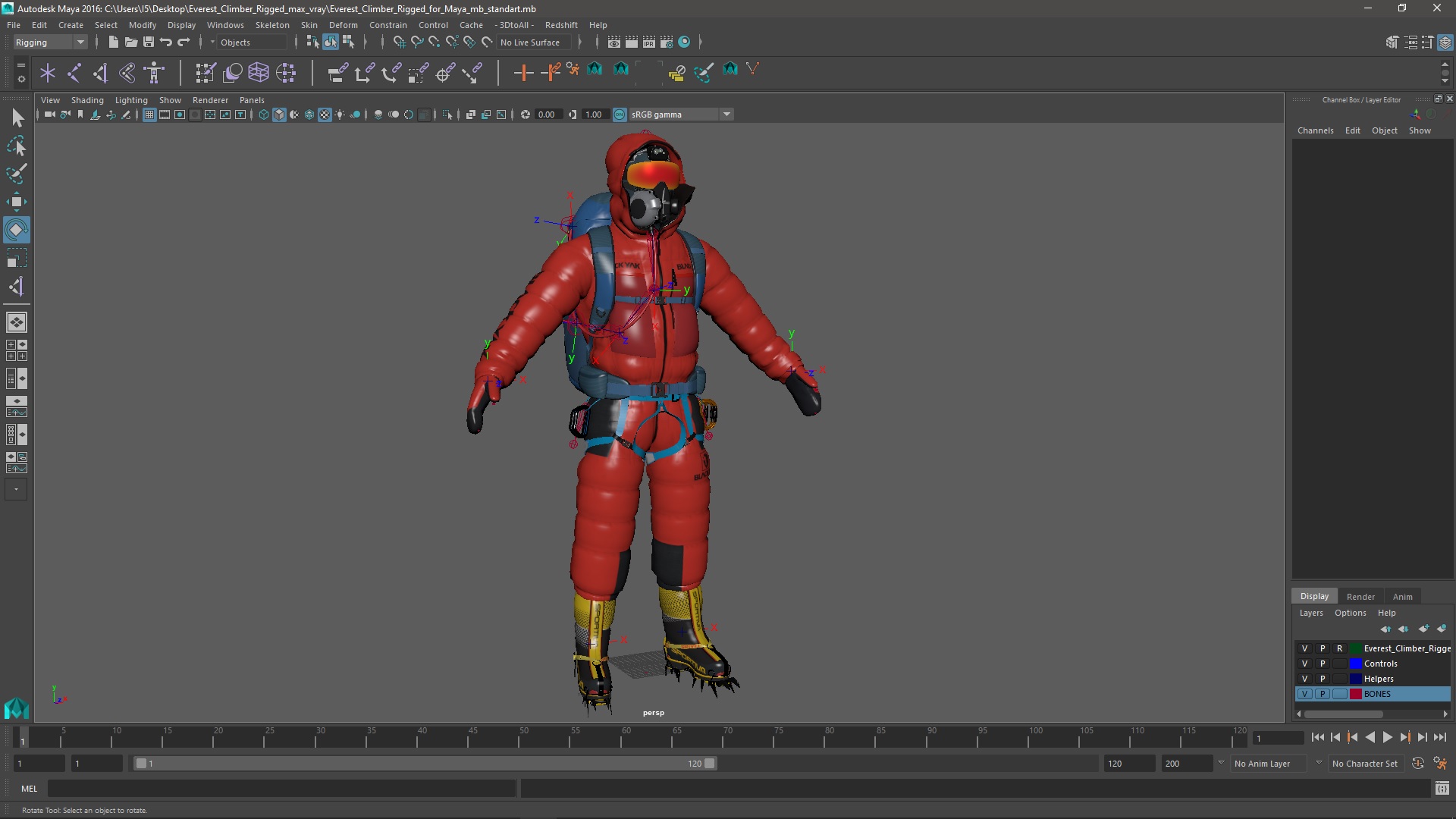This screenshot has height=819, width=1456.
Task: Open the Skeleton menu
Action: [x=272, y=25]
